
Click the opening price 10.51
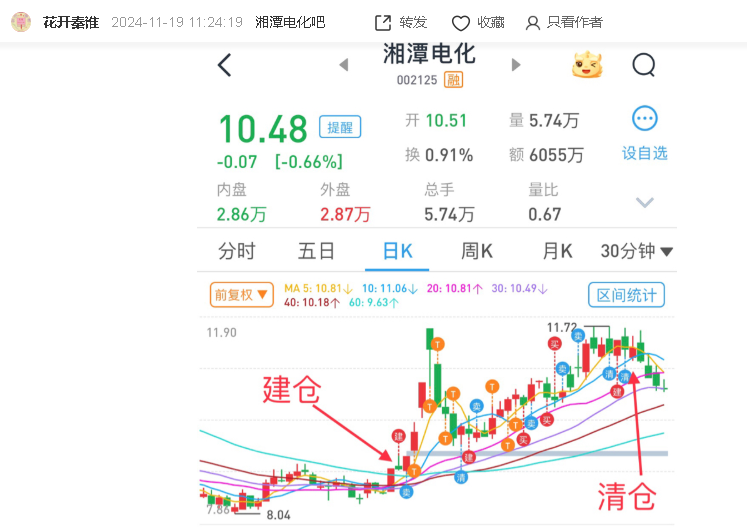coord(446,121)
